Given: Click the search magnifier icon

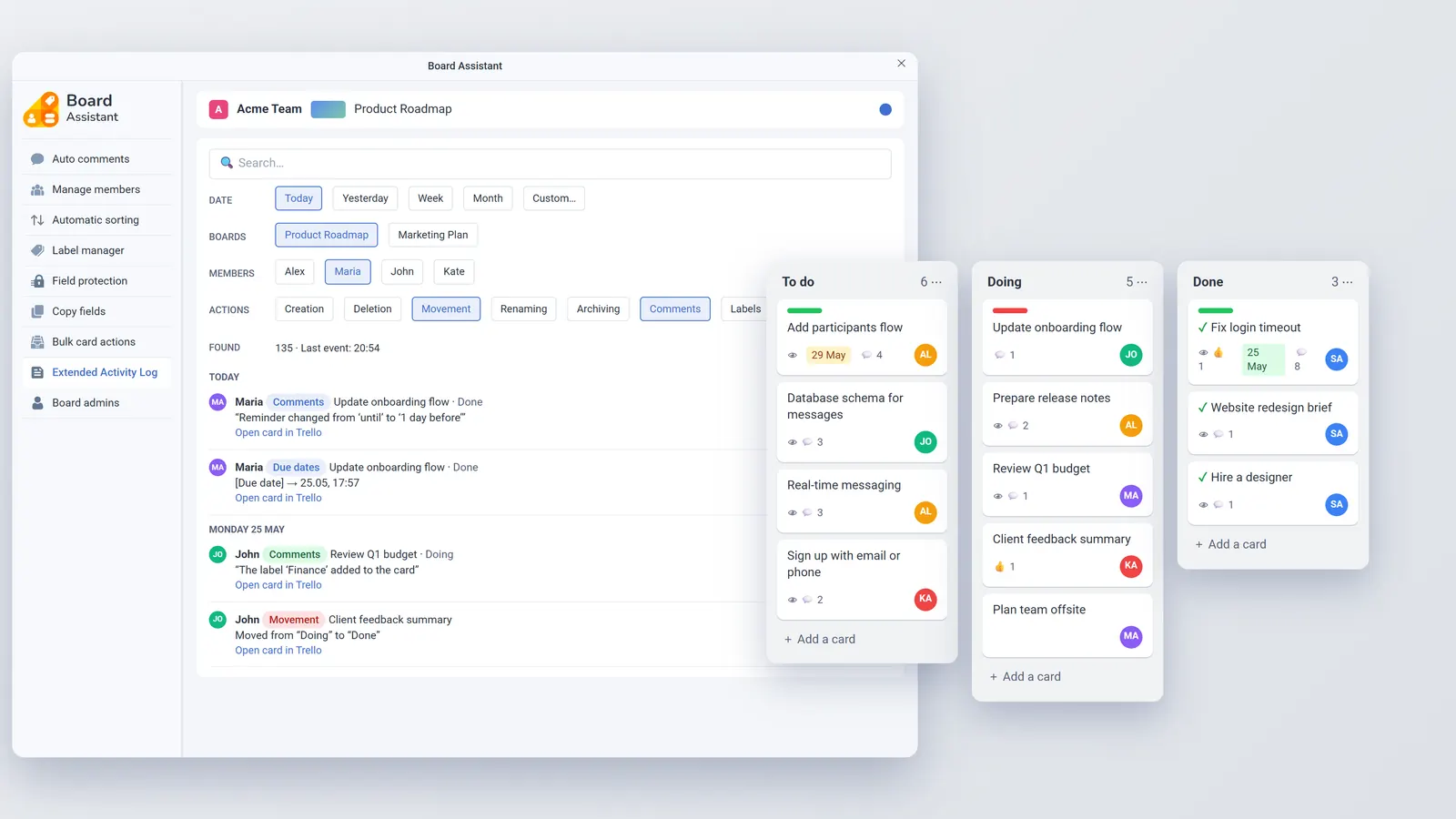Looking at the screenshot, I should pos(227,163).
